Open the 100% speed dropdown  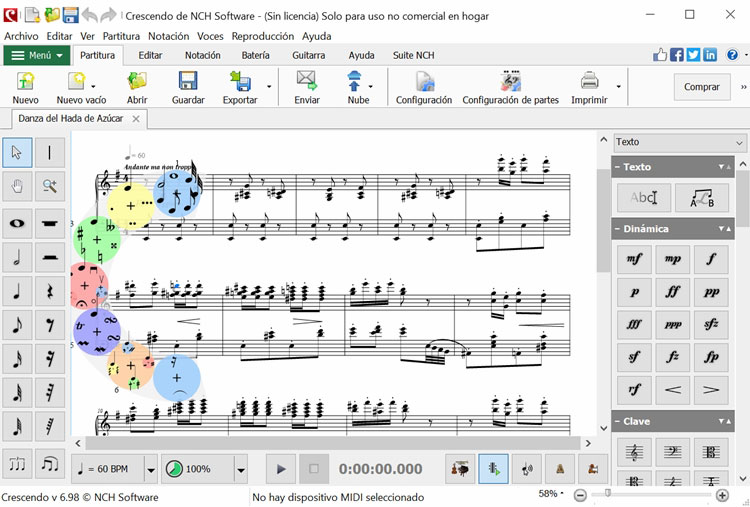[x=241, y=470]
